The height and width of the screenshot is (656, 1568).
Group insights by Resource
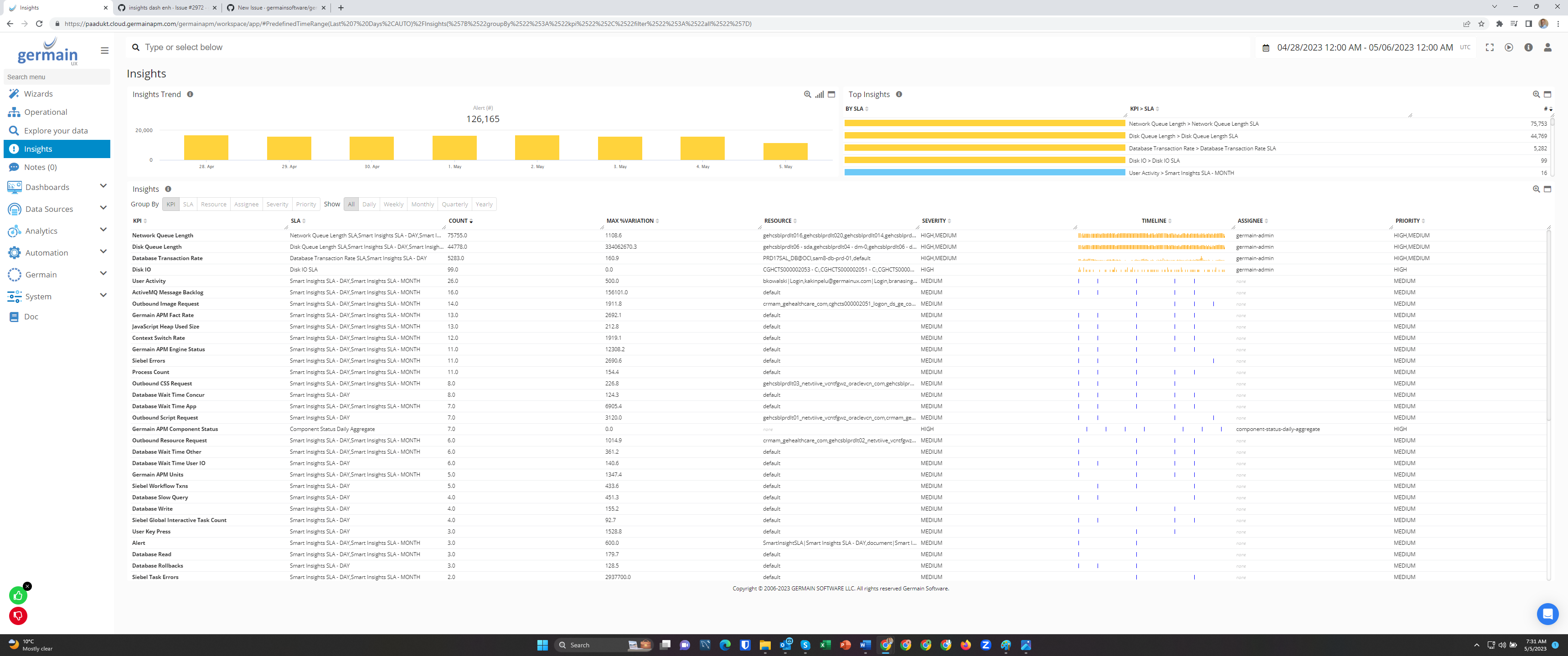tap(213, 205)
